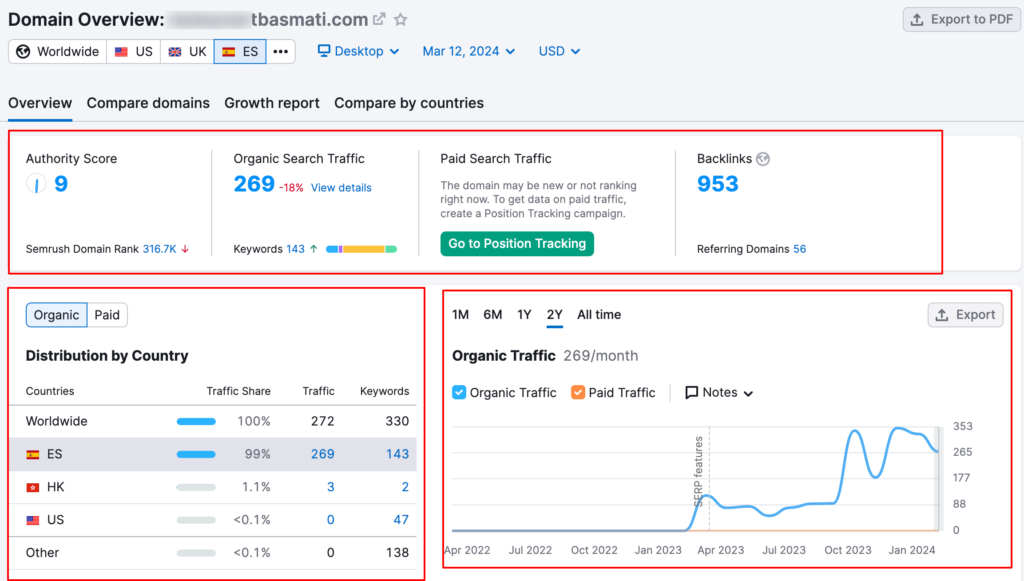The width and height of the screenshot is (1024, 581).
Task: Star this domain as favorite
Action: click(x=400, y=20)
